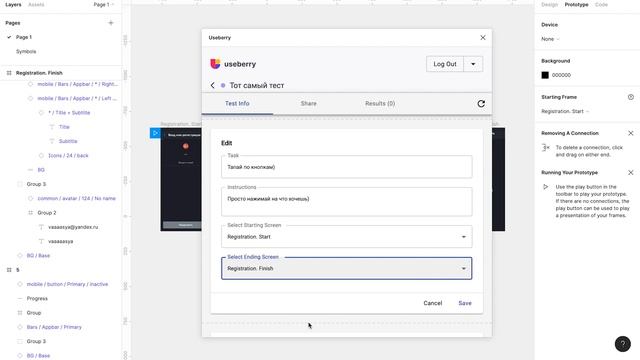The width and height of the screenshot is (640, 360).
Task: Select the Symbols page
Action: [26, 51]
